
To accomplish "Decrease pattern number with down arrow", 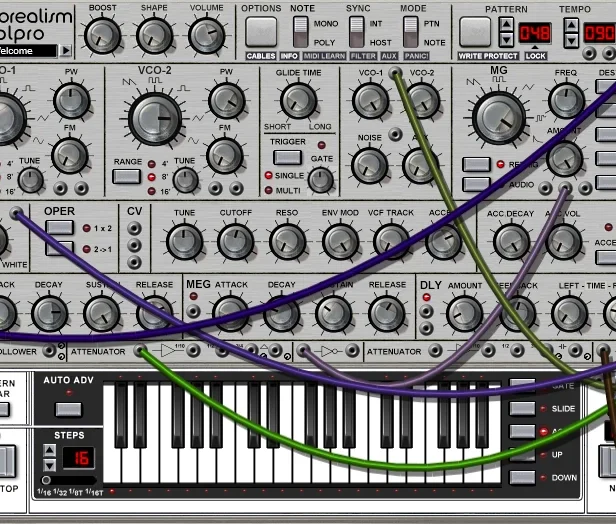I will coord(506,40).
